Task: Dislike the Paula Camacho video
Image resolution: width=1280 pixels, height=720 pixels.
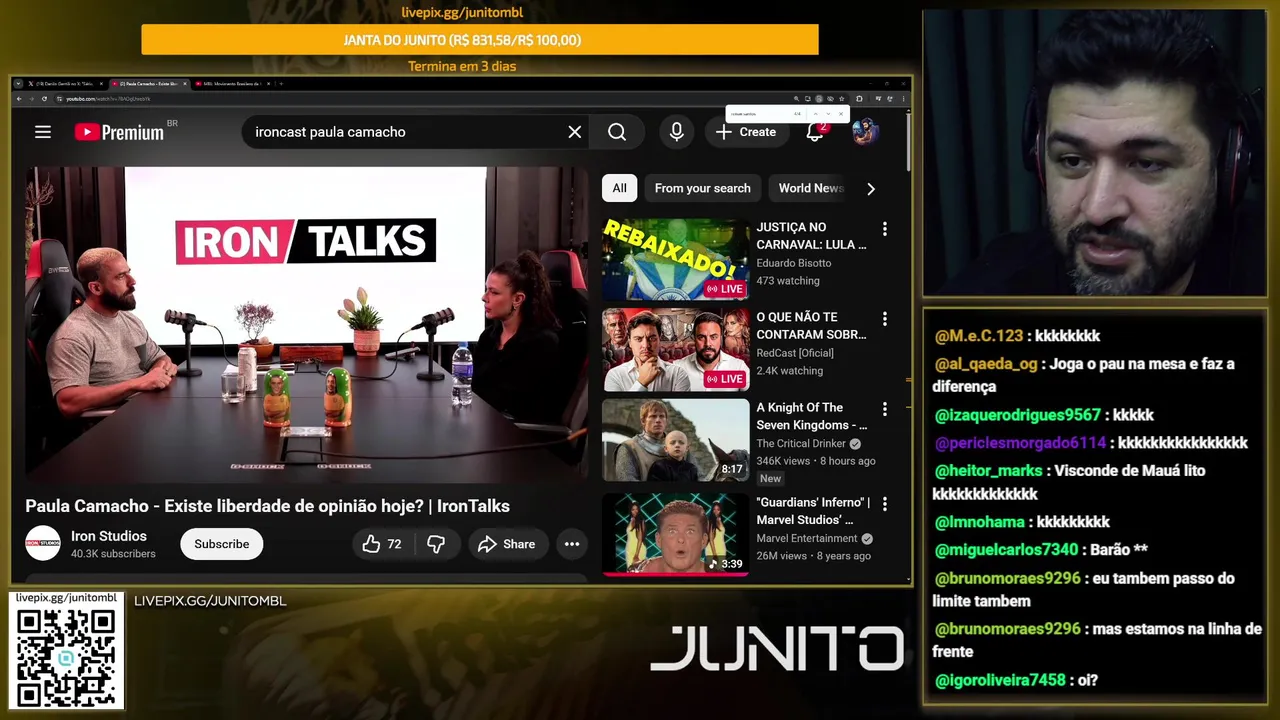Action: [x=436, y=544]
